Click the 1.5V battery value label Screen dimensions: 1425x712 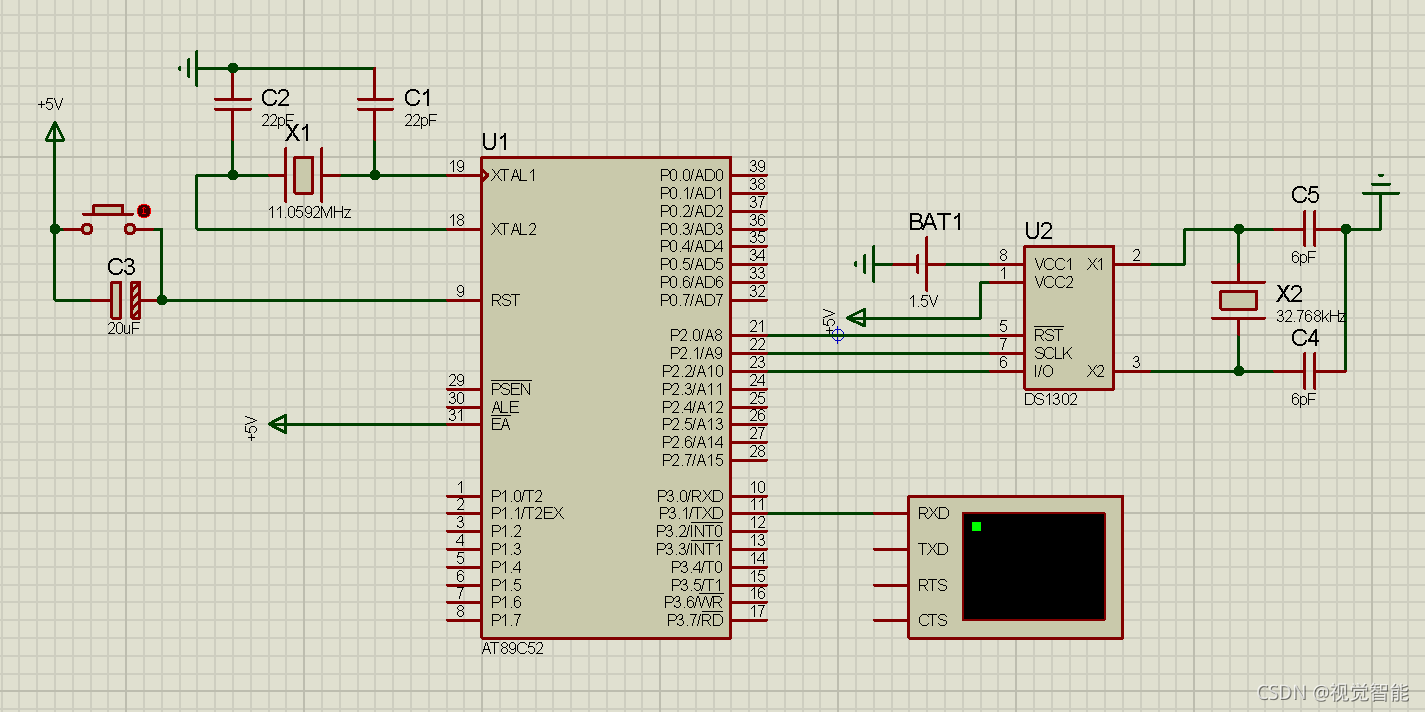coord(923,301)
